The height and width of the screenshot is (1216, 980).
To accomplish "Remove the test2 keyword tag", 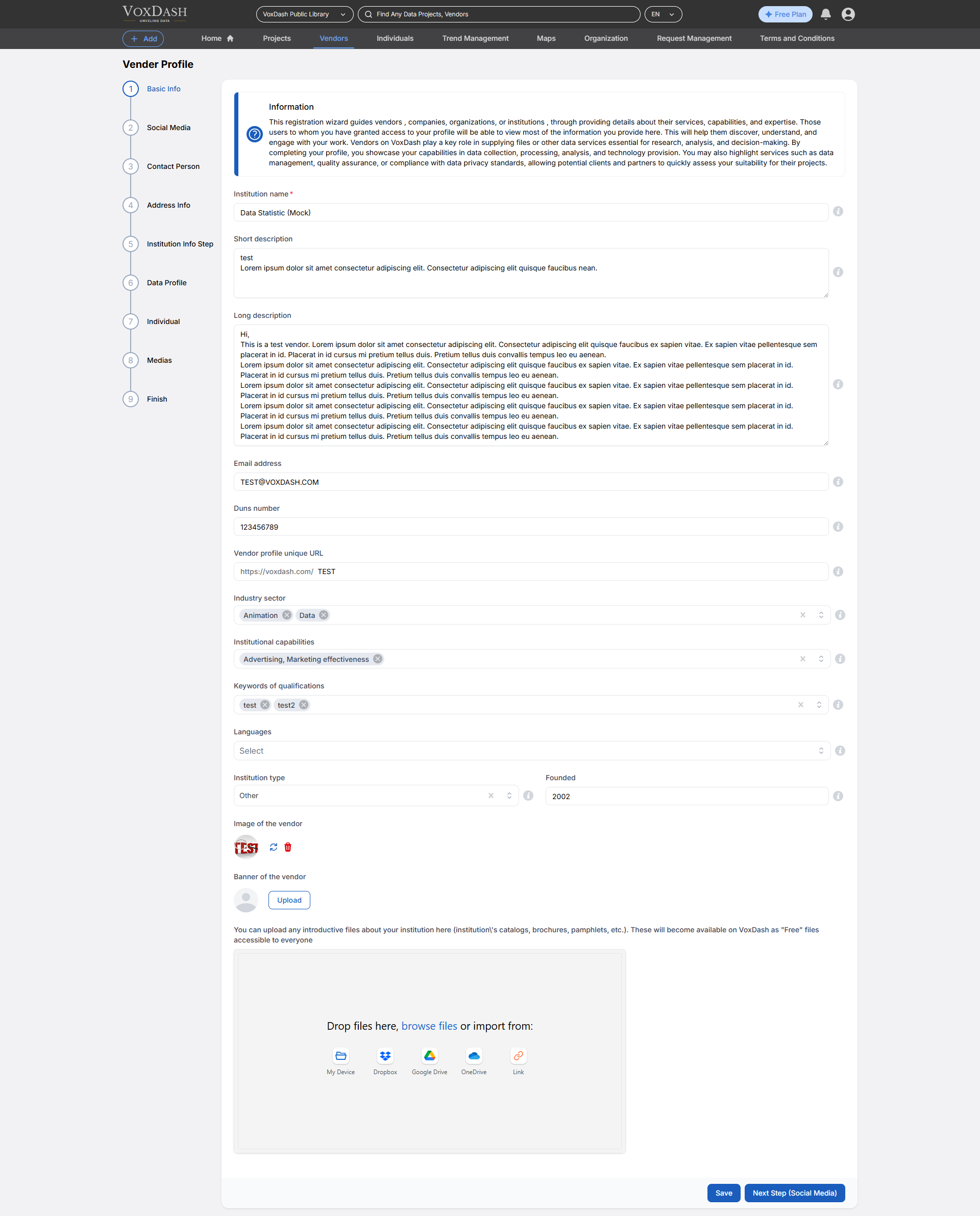I will coord(304,705).
